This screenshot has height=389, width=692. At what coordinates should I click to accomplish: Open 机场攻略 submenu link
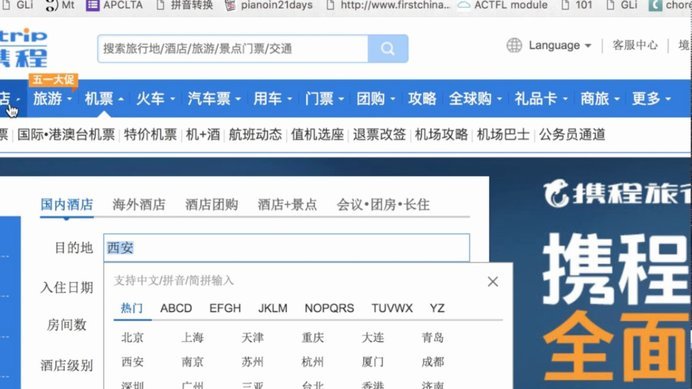[x=441, y=135]
